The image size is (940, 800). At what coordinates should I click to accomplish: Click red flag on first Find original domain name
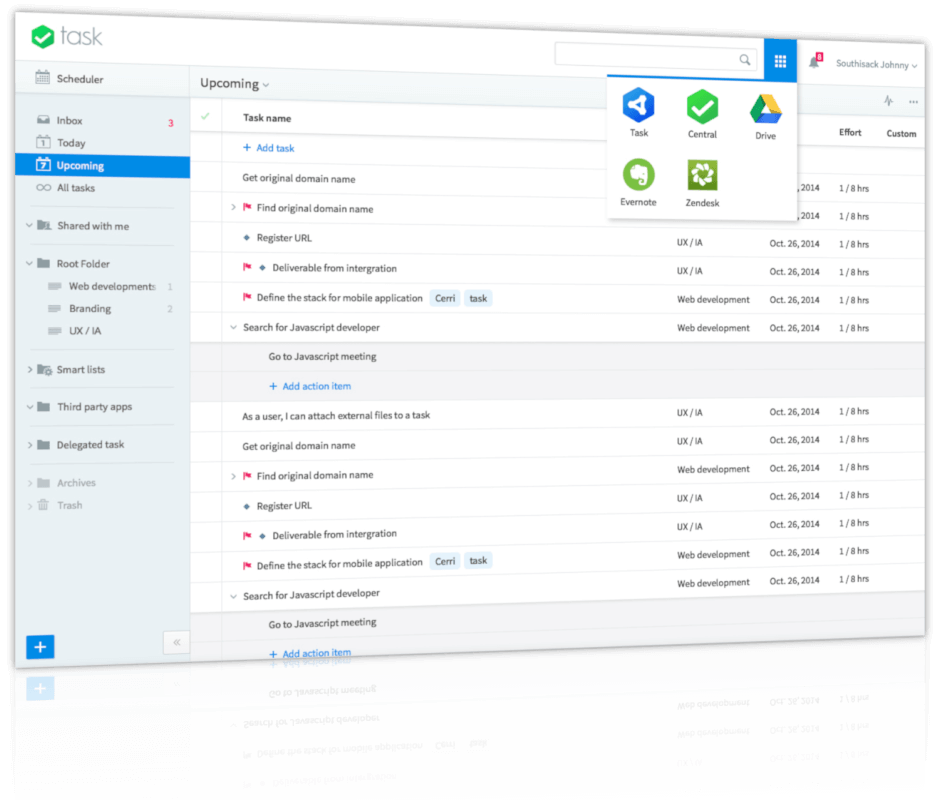(x=247, y=207)
